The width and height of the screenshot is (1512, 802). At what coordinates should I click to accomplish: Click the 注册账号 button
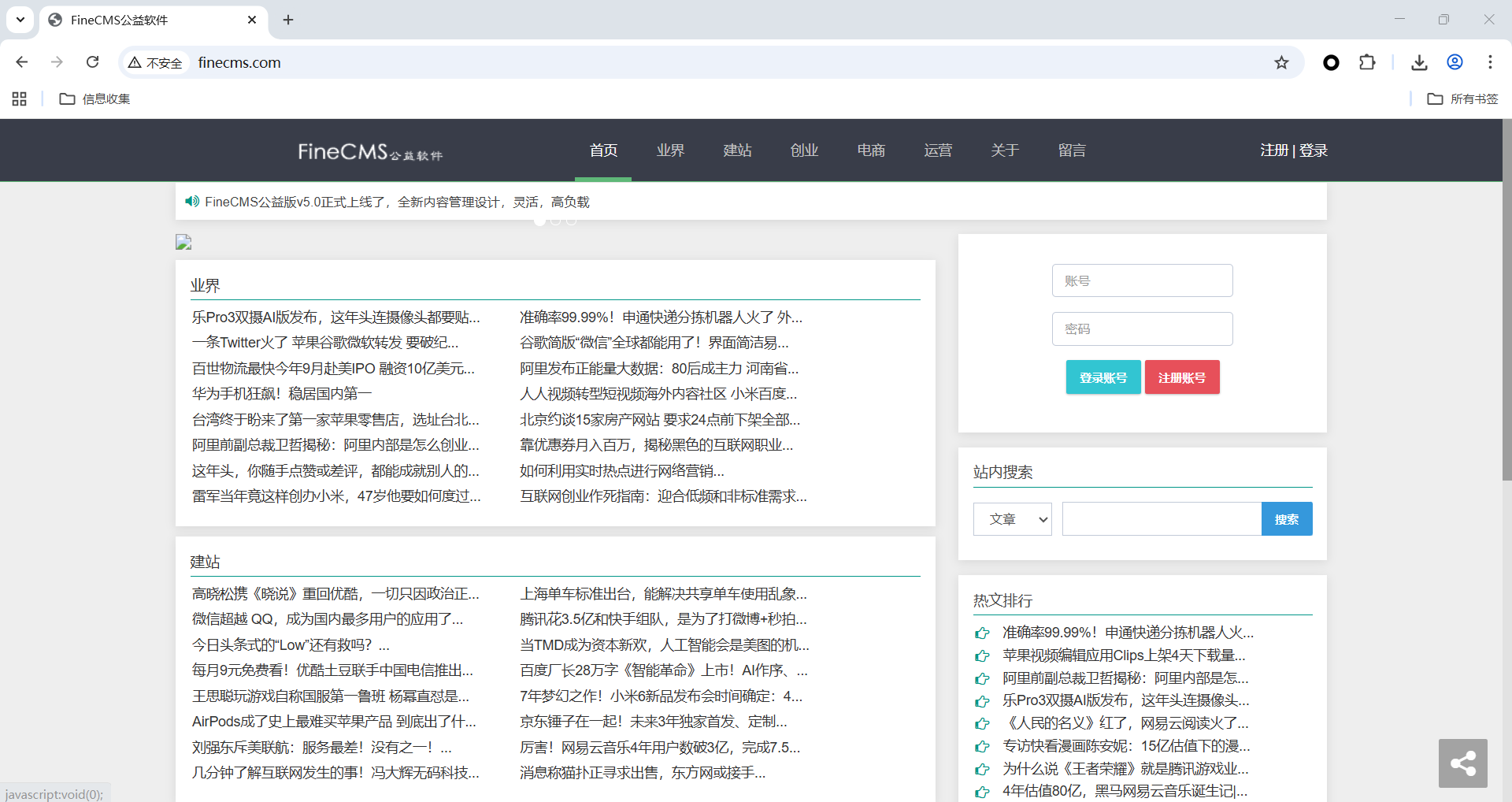pos(1181,377)
